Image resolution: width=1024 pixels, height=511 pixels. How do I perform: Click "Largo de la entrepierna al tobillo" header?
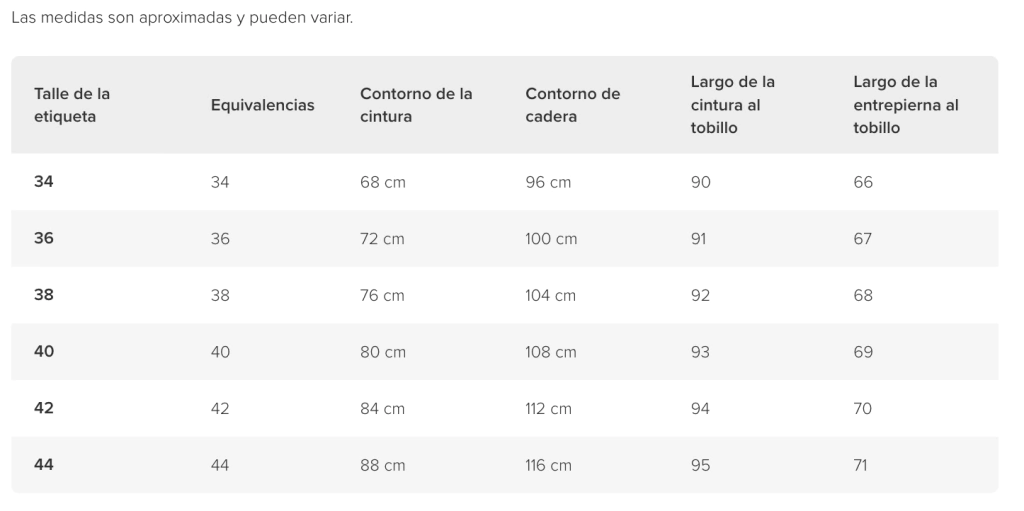[905, 105]
